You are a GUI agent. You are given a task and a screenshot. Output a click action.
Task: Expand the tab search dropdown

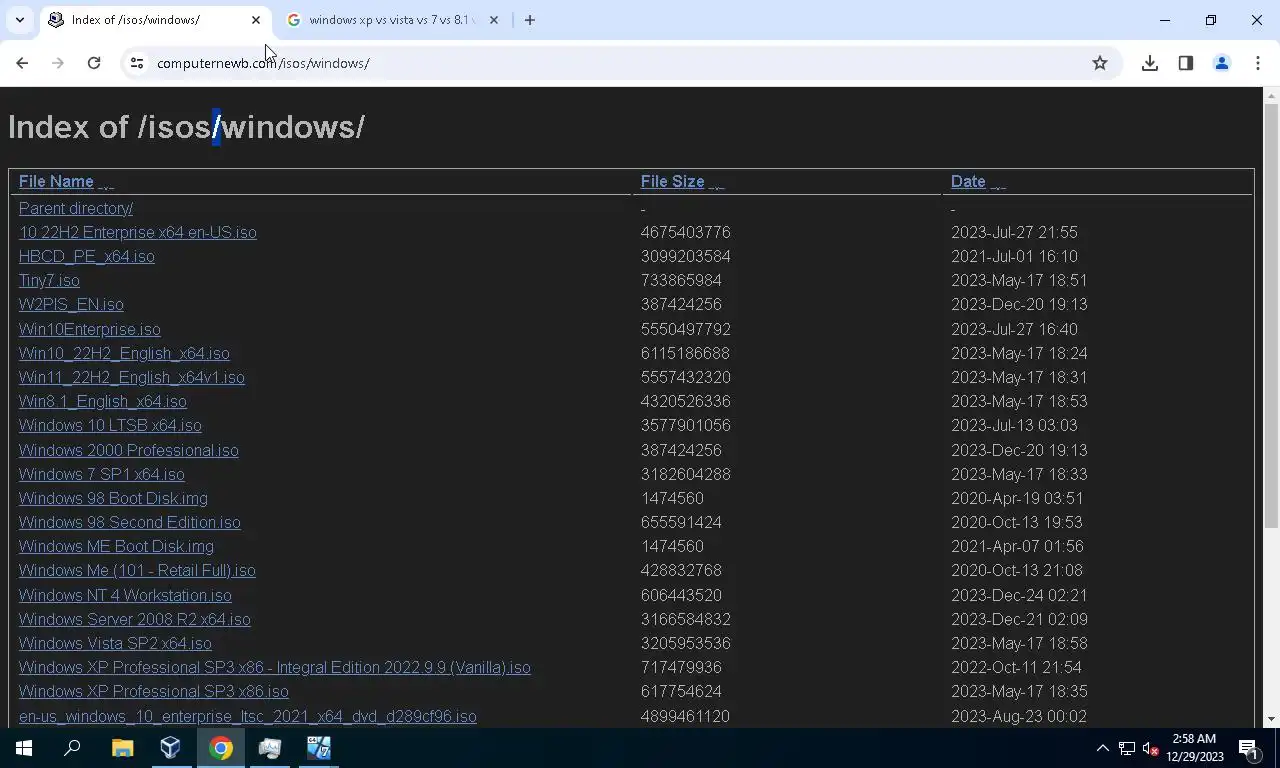pos(19,20)
